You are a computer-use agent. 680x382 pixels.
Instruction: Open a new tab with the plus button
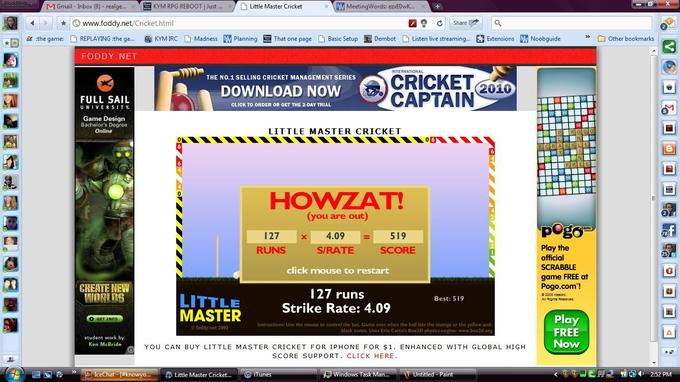point(438,7)
